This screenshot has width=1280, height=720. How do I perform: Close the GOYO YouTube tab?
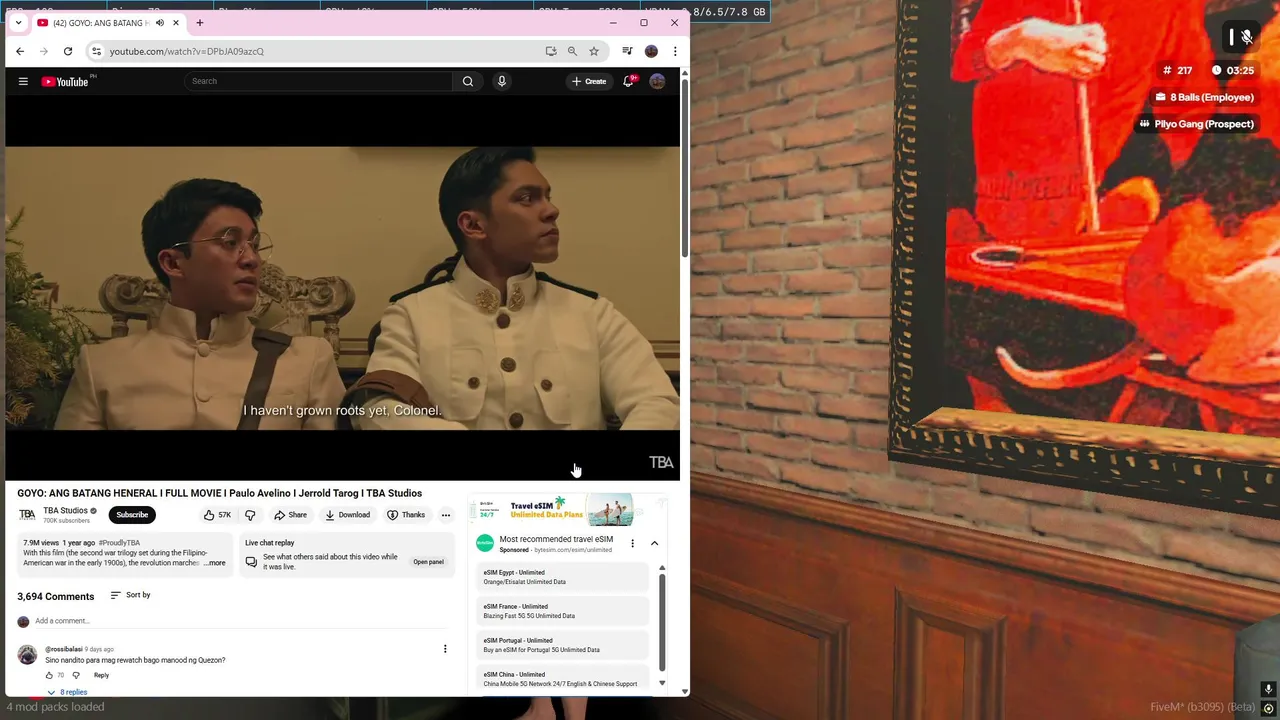176,23
